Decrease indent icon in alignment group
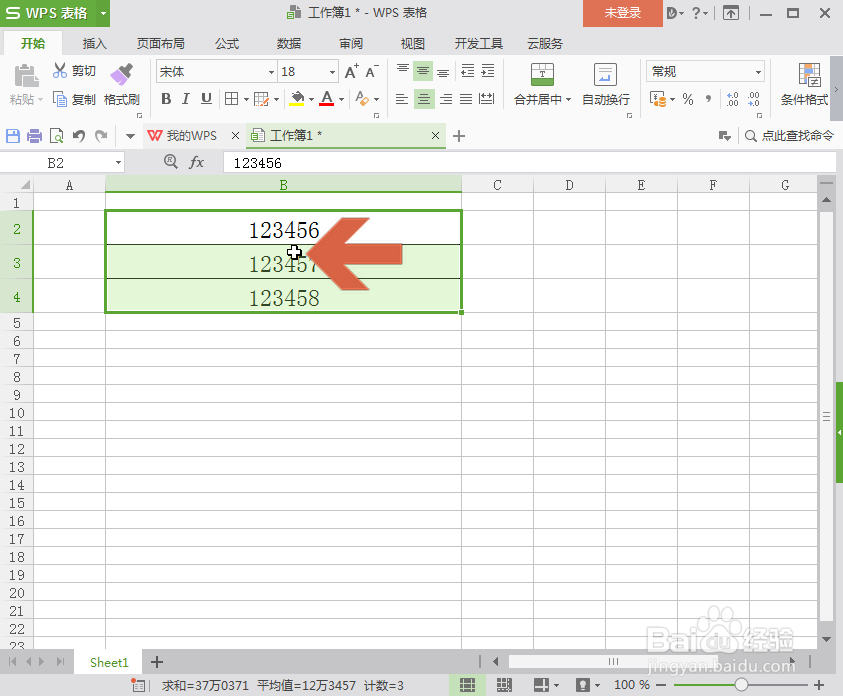Viewport: 843px width, 696px height. click(x=467, y=71)
